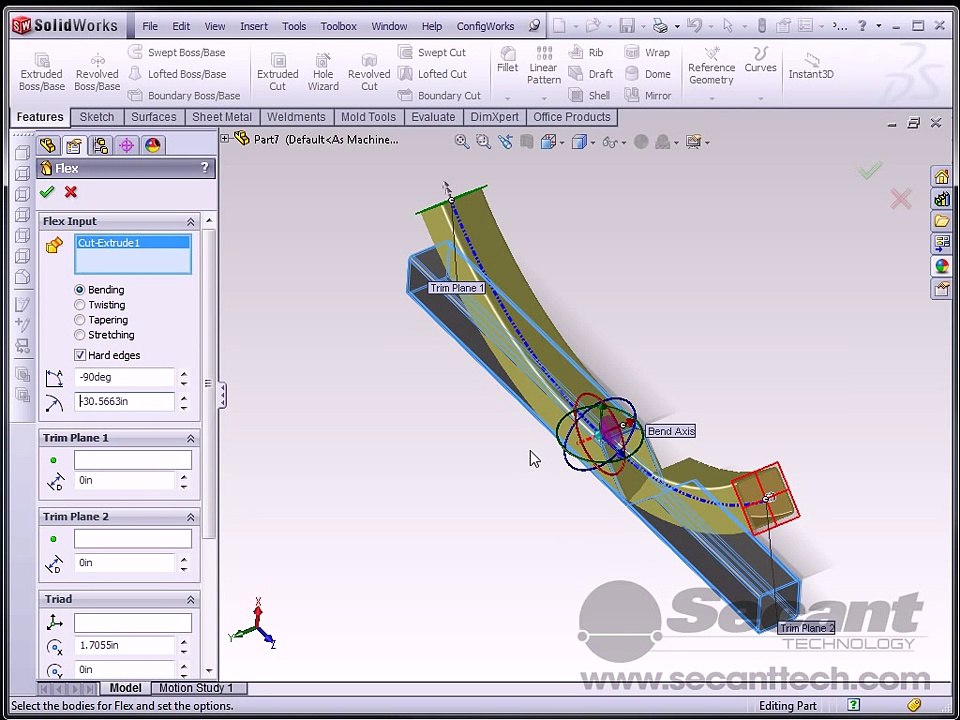The height and width of the screenshot is (720, 960).
Task: Click the Zoom to Fit icon
Action: pos(462,142)
